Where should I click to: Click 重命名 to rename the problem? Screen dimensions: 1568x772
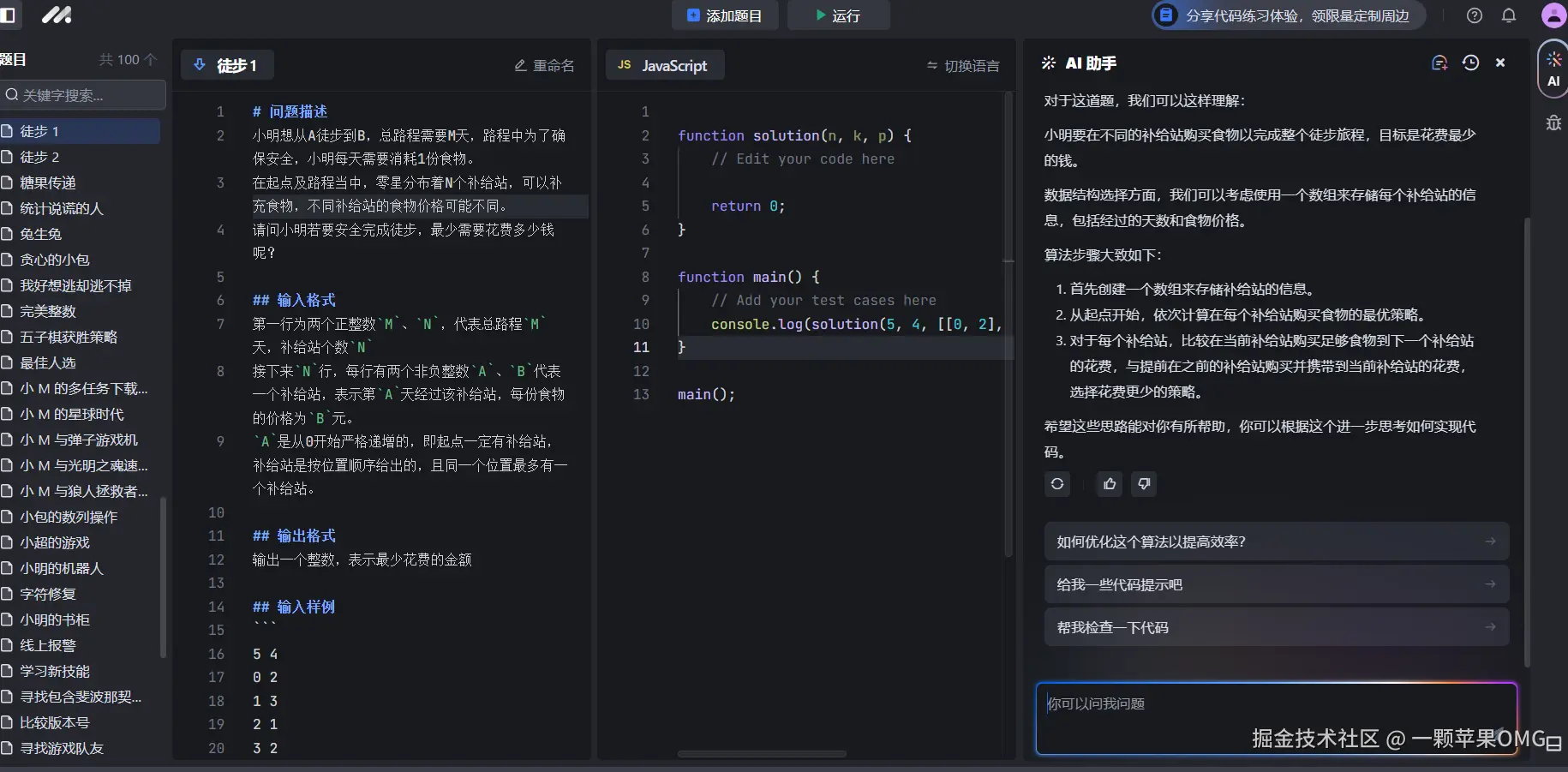click(x=543, y=65)
